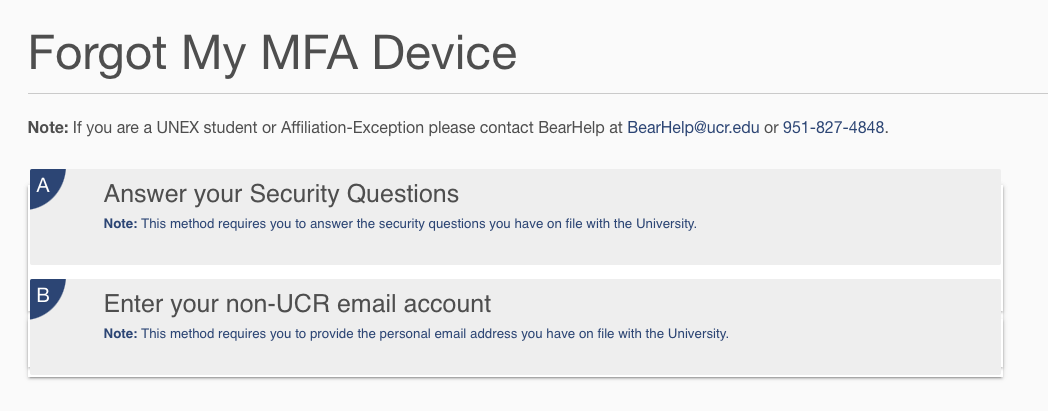Select the security questions note text under option A

pos(418,223)
